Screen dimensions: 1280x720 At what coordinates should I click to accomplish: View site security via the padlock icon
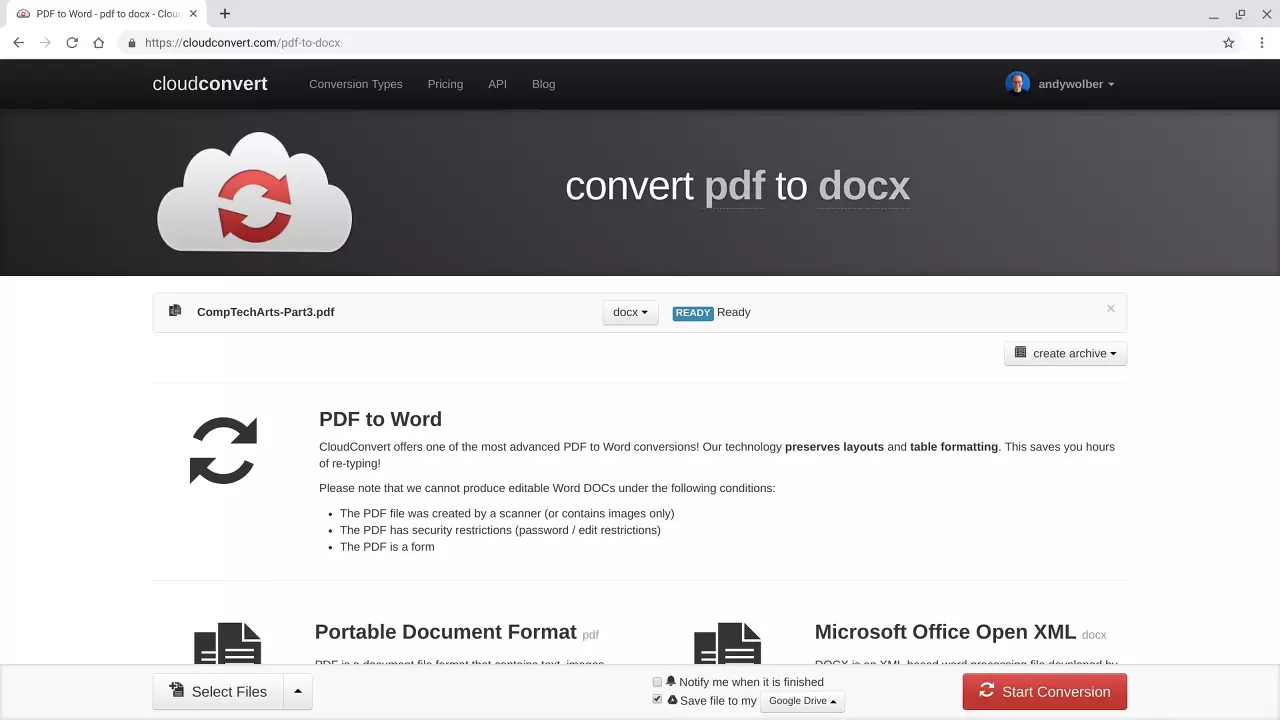click(131, 43)
